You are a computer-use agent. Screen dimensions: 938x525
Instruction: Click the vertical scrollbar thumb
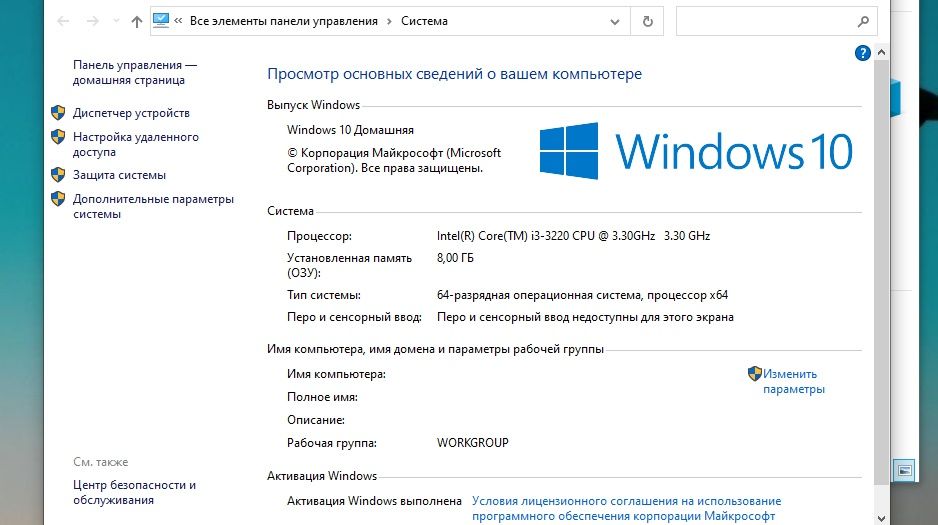[x=881, y=271]
